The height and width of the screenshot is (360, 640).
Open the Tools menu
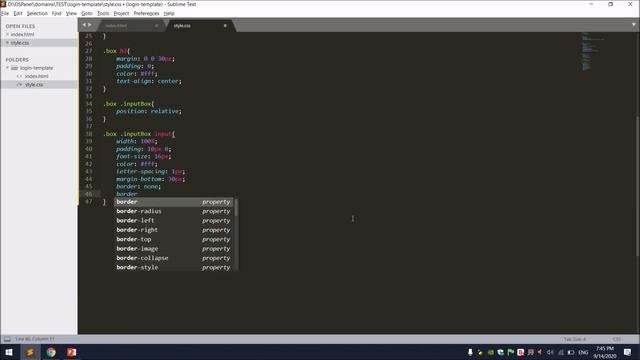(103, 13)
